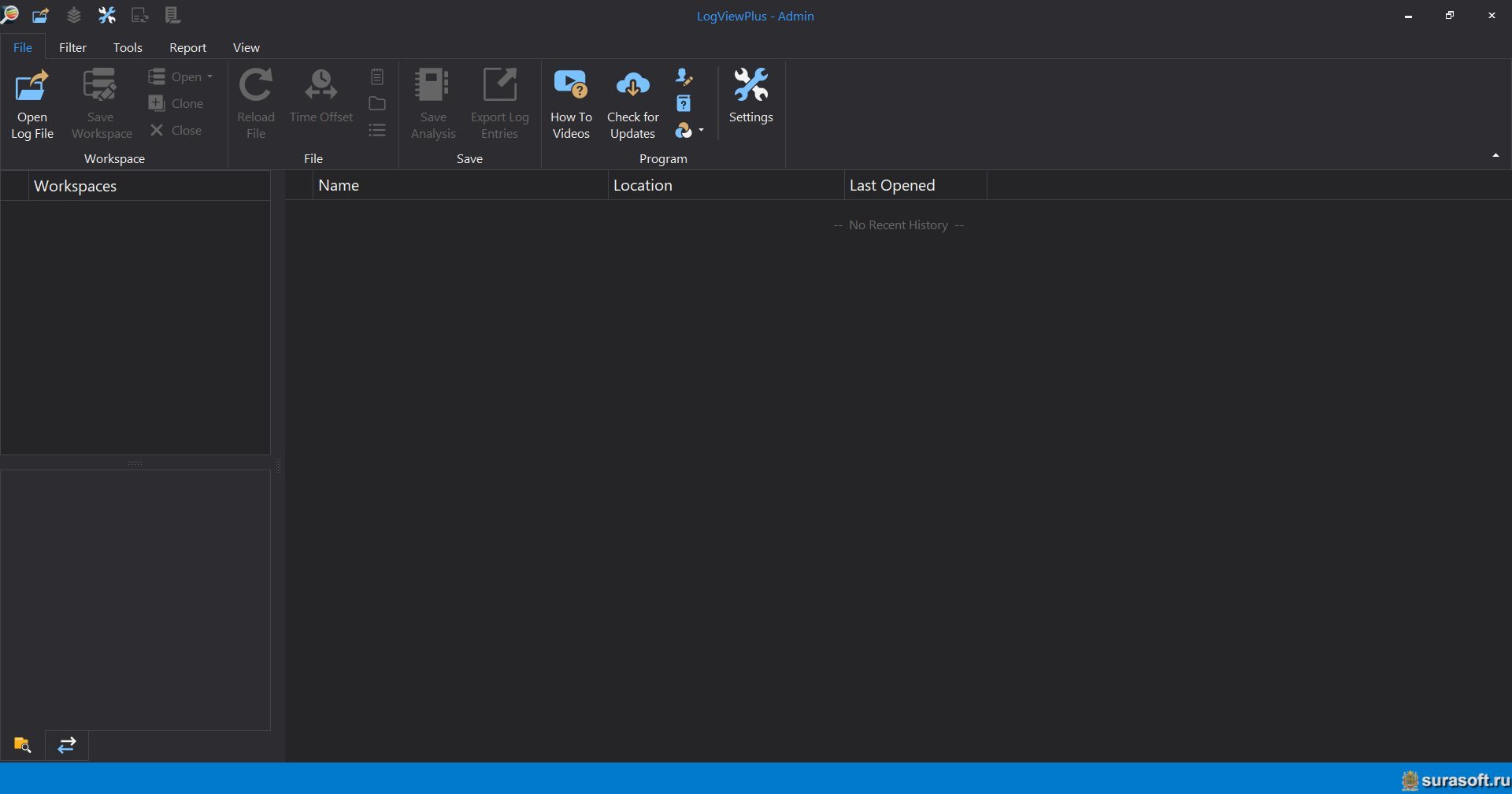Click quick access open file icon
The width and height of the screenshot is (1512, 794).
40,15
